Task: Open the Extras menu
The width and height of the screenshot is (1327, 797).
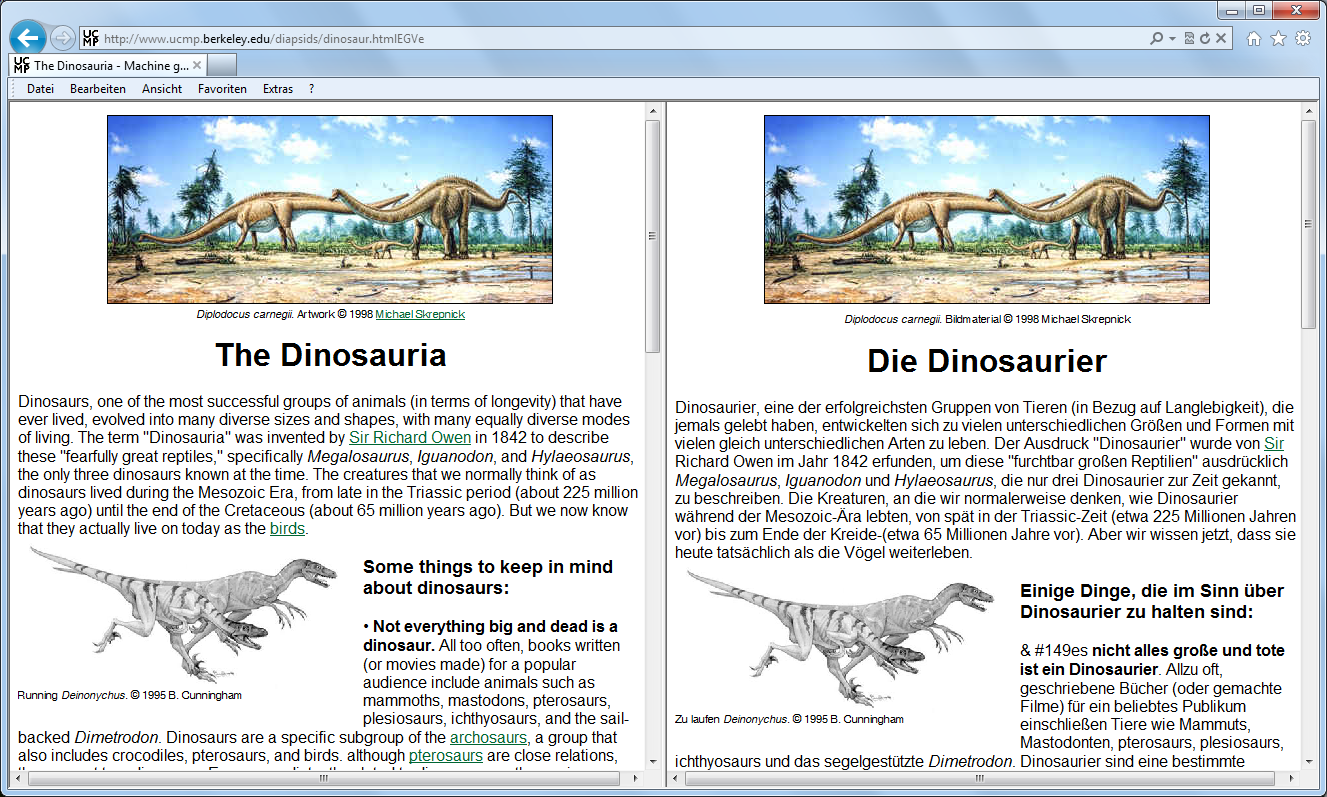Action: point(278,89)
